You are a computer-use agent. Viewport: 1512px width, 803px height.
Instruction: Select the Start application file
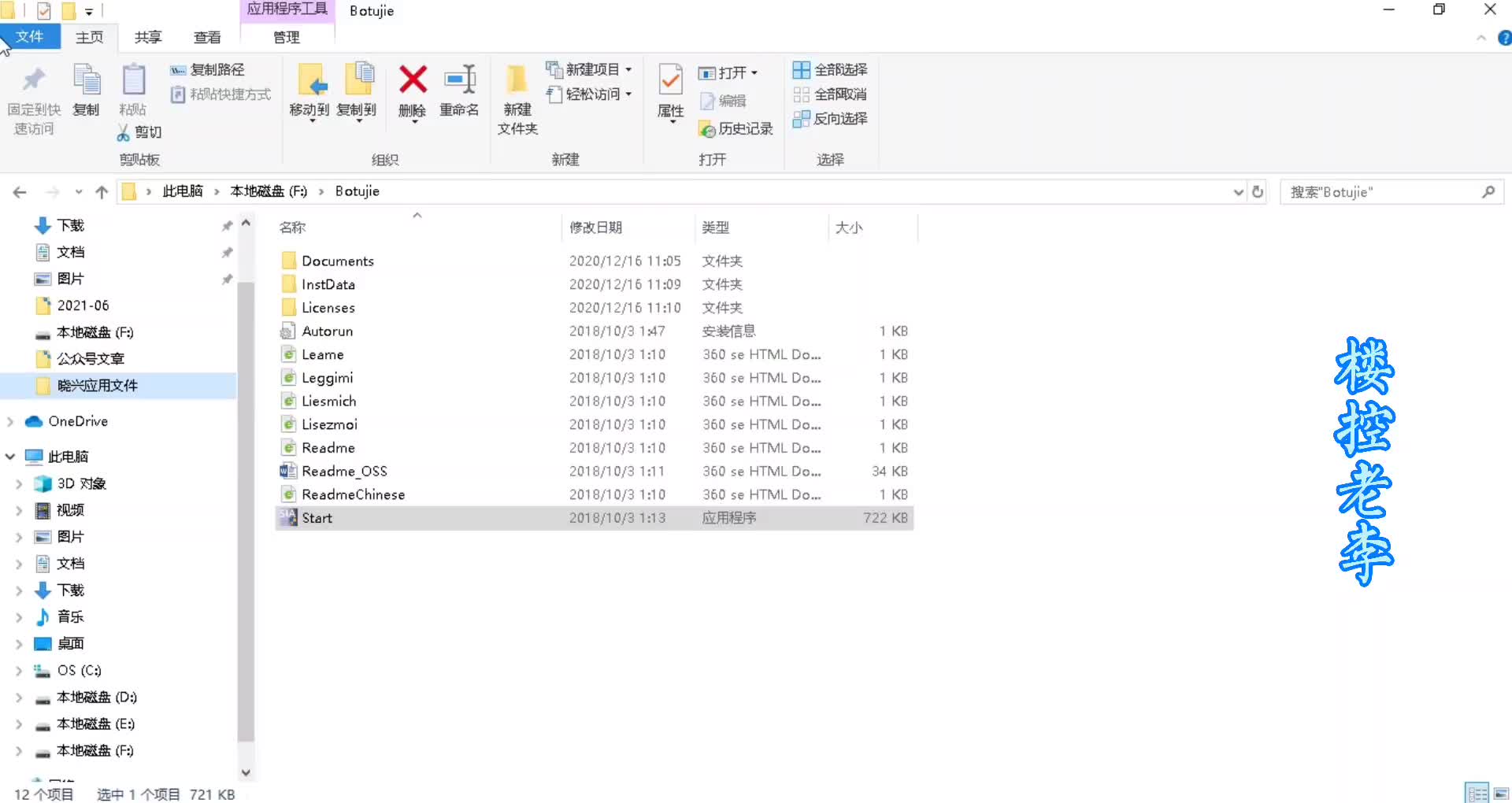point(595,518)
